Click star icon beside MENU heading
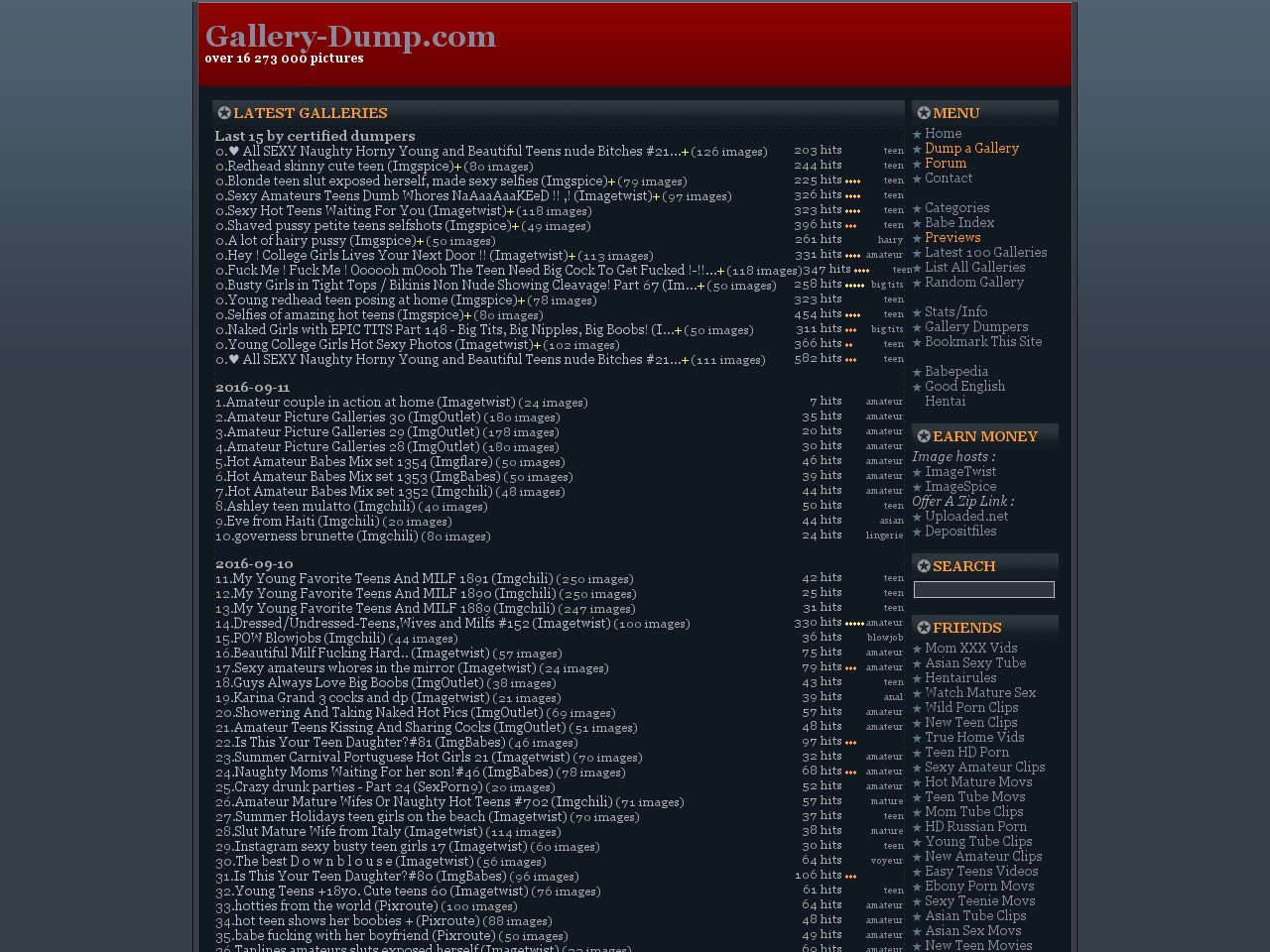This screenshot has height=952, width=1270. (x=924, y=113)
